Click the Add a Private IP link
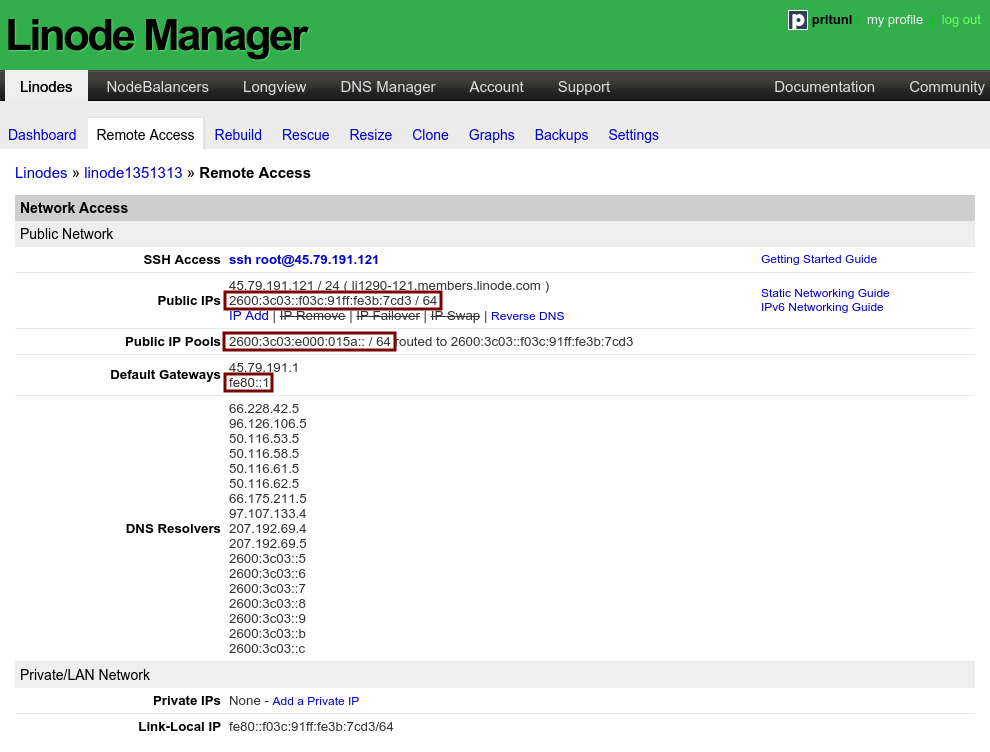 [316, 701]
